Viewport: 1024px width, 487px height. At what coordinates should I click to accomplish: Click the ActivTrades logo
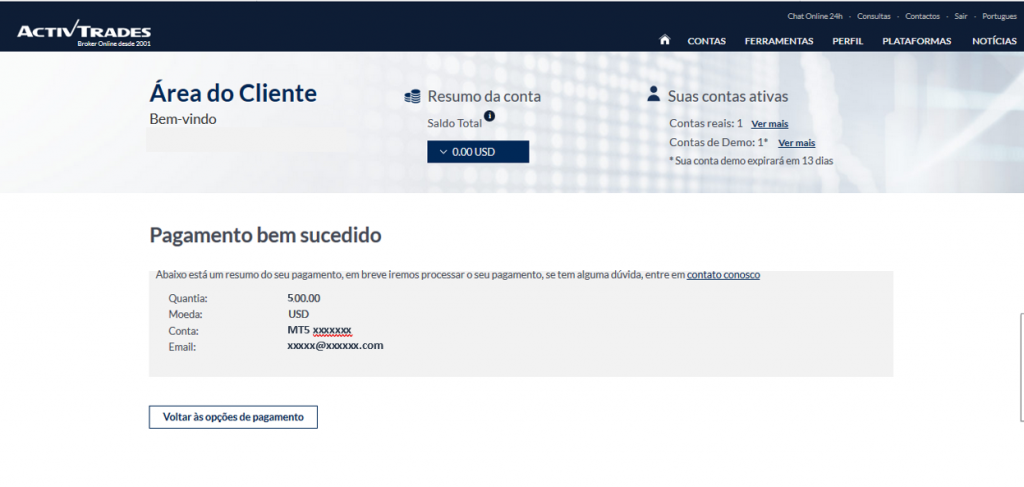84,33
